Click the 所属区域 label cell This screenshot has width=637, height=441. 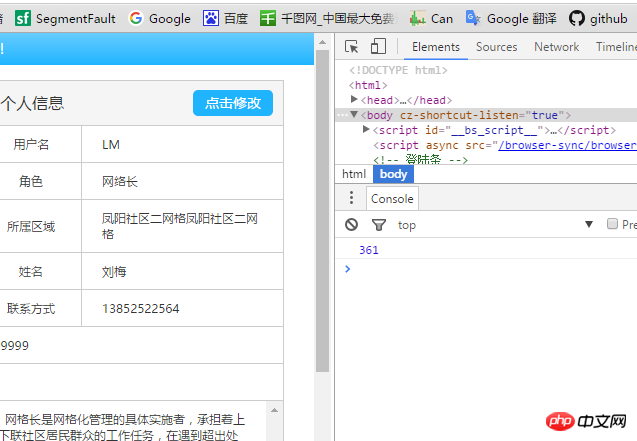pos(31,227)
